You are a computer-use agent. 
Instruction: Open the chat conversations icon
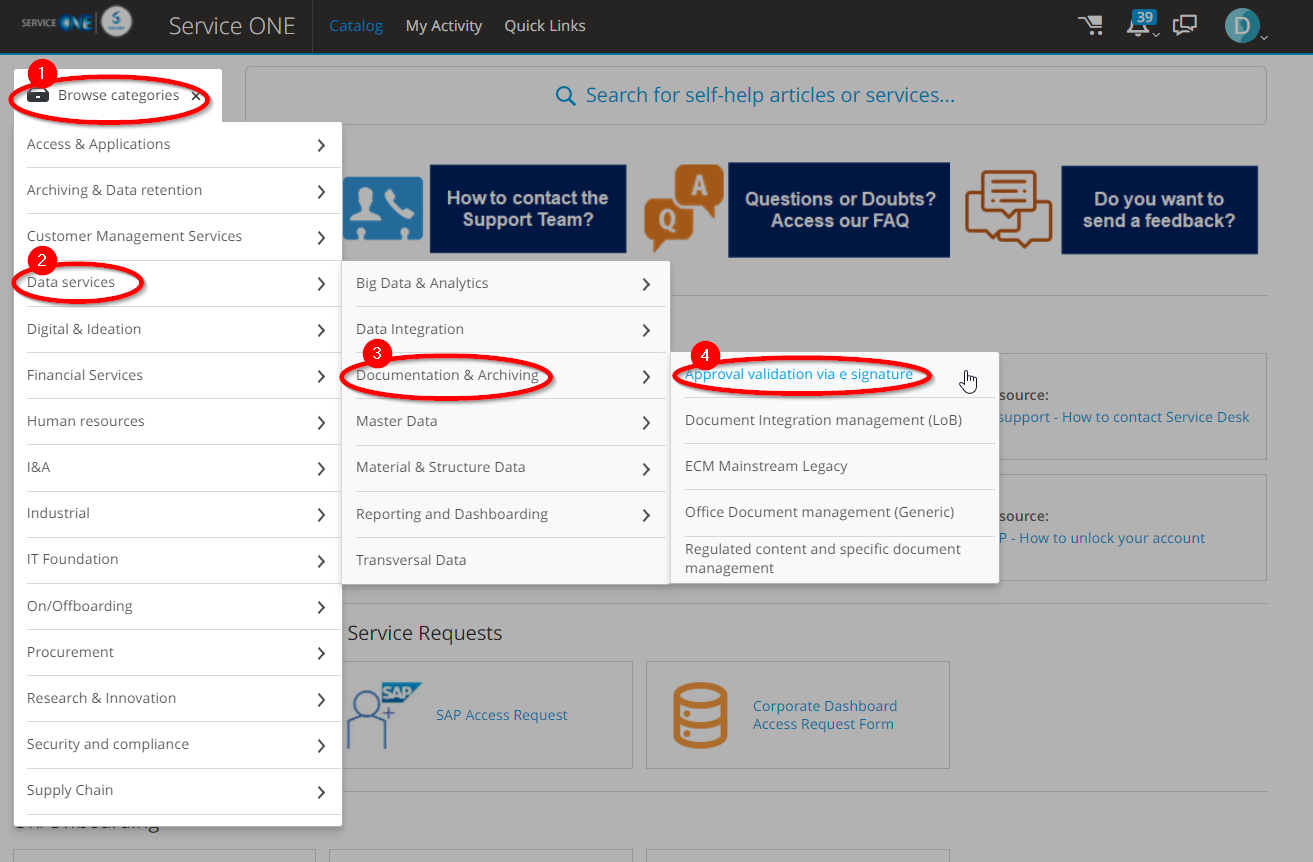coord(1185,25)
